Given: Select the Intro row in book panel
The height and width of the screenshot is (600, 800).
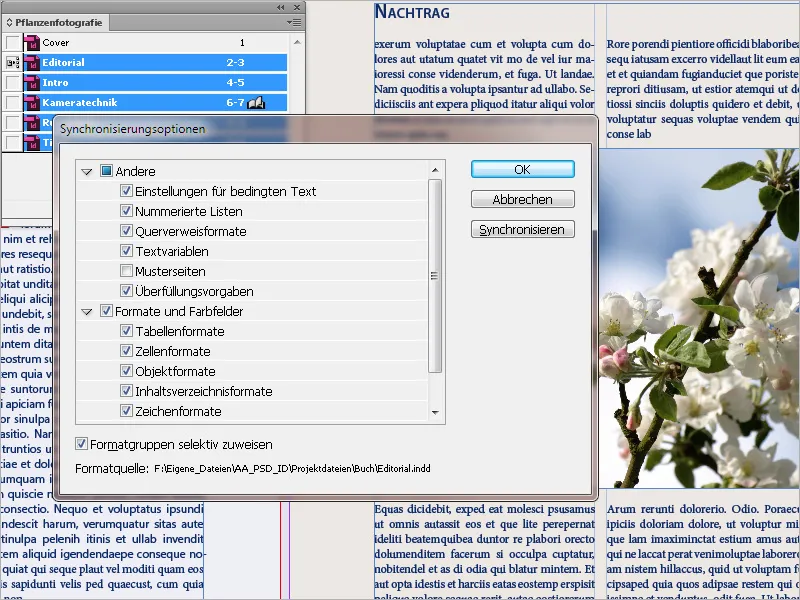Looking at the screenshot, I should [155, 83].
